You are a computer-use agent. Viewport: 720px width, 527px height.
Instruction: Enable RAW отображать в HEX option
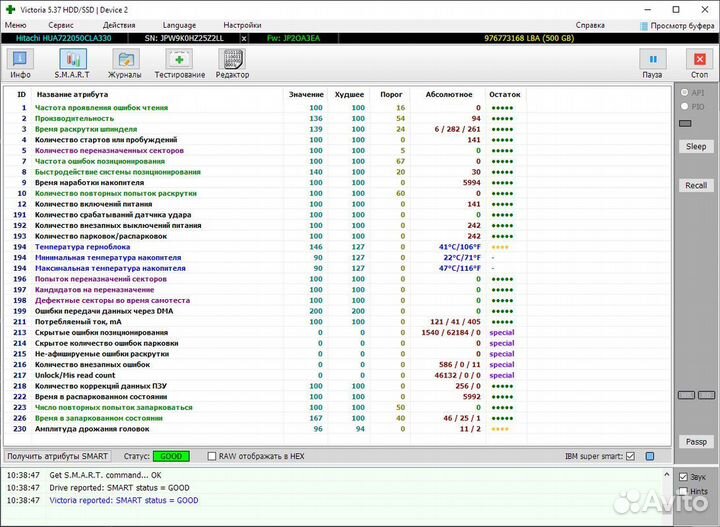(212, 456)
